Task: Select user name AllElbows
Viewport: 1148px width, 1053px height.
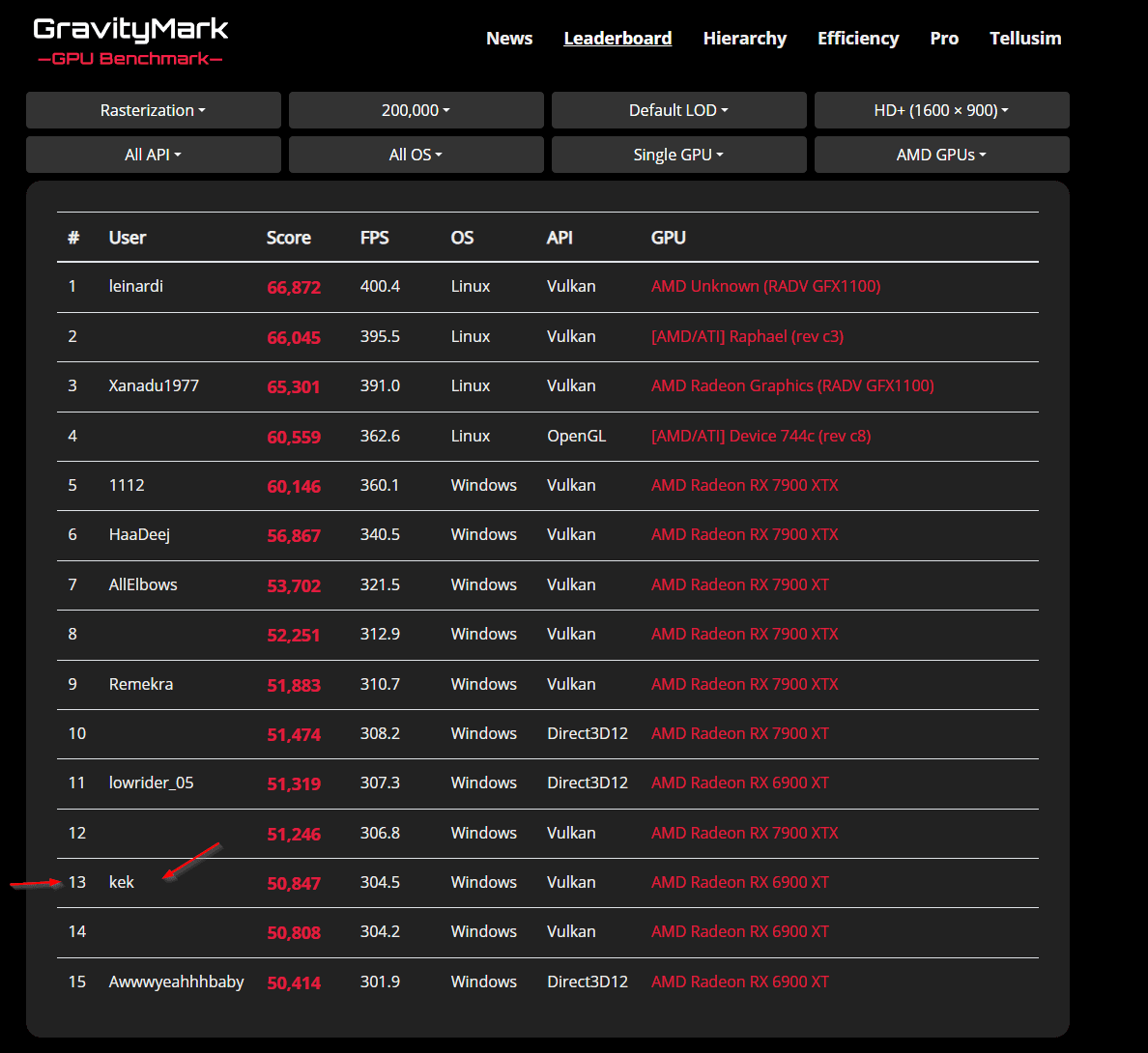Action: click(x=143, y=584)
